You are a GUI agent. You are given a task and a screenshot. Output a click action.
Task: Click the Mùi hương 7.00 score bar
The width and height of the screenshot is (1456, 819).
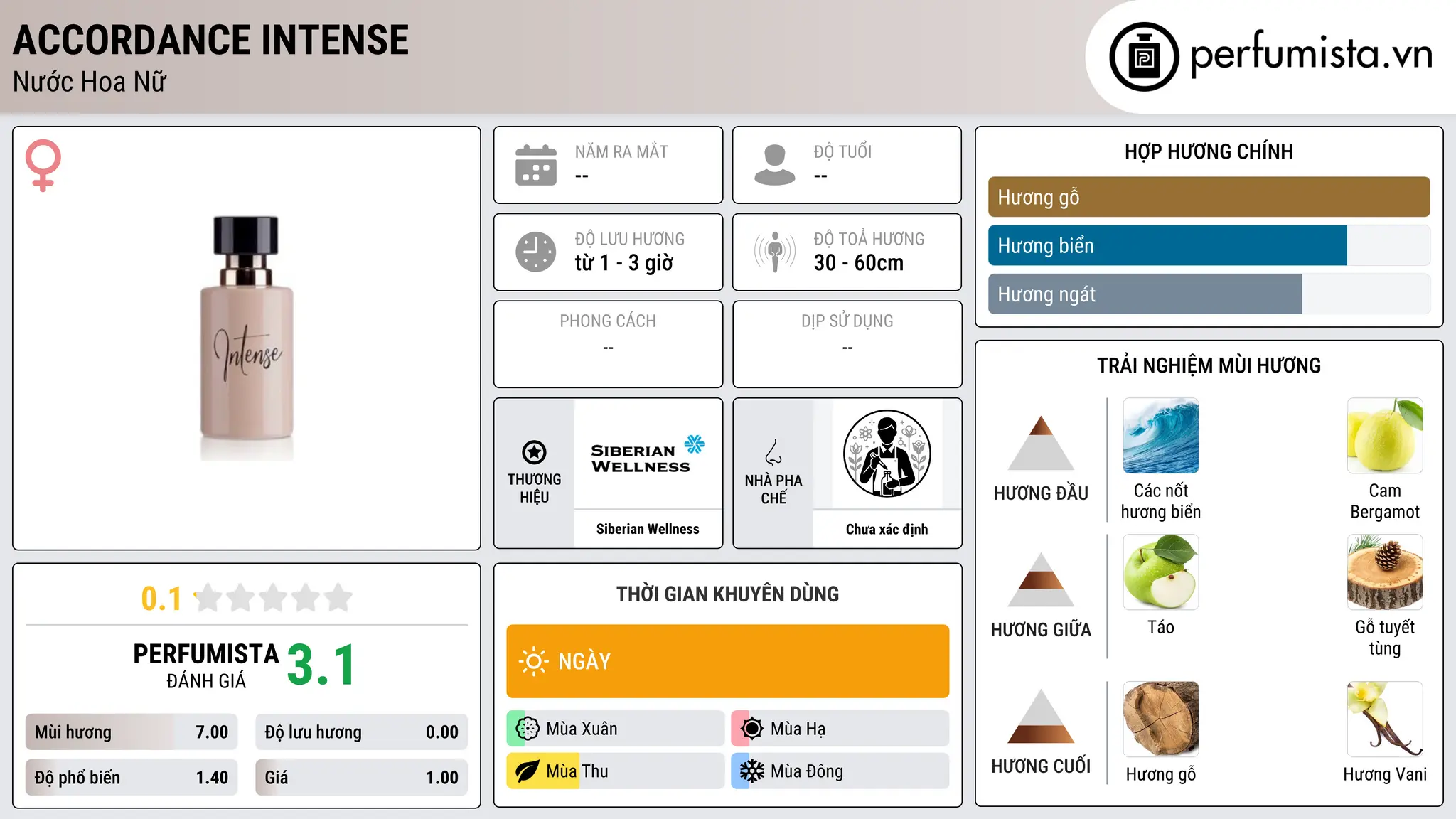pyautogui.click(x=132, y=732)
